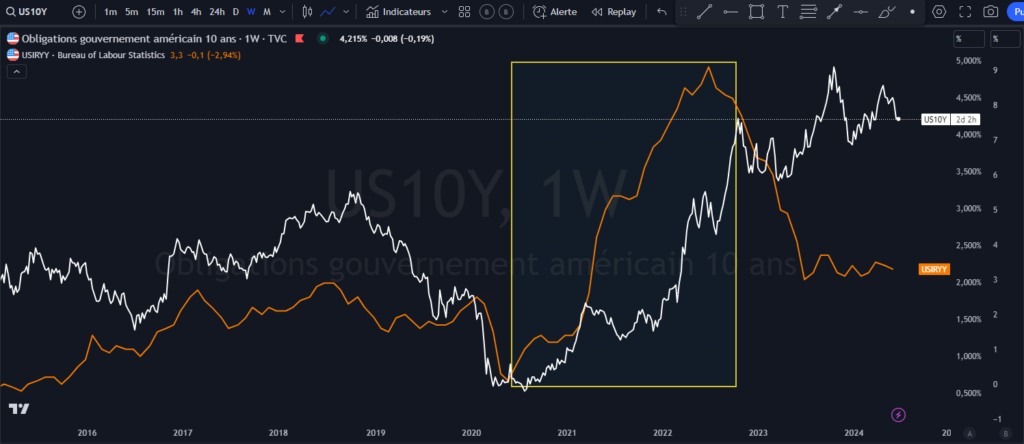The width and height of the screenshot is (1024, 444).
Task: Select the horizontal ray tool
Action: 730,12
